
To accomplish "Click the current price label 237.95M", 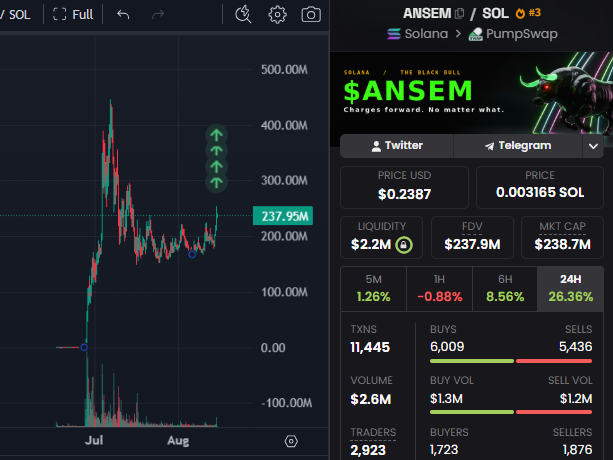I will click(283, 216).
